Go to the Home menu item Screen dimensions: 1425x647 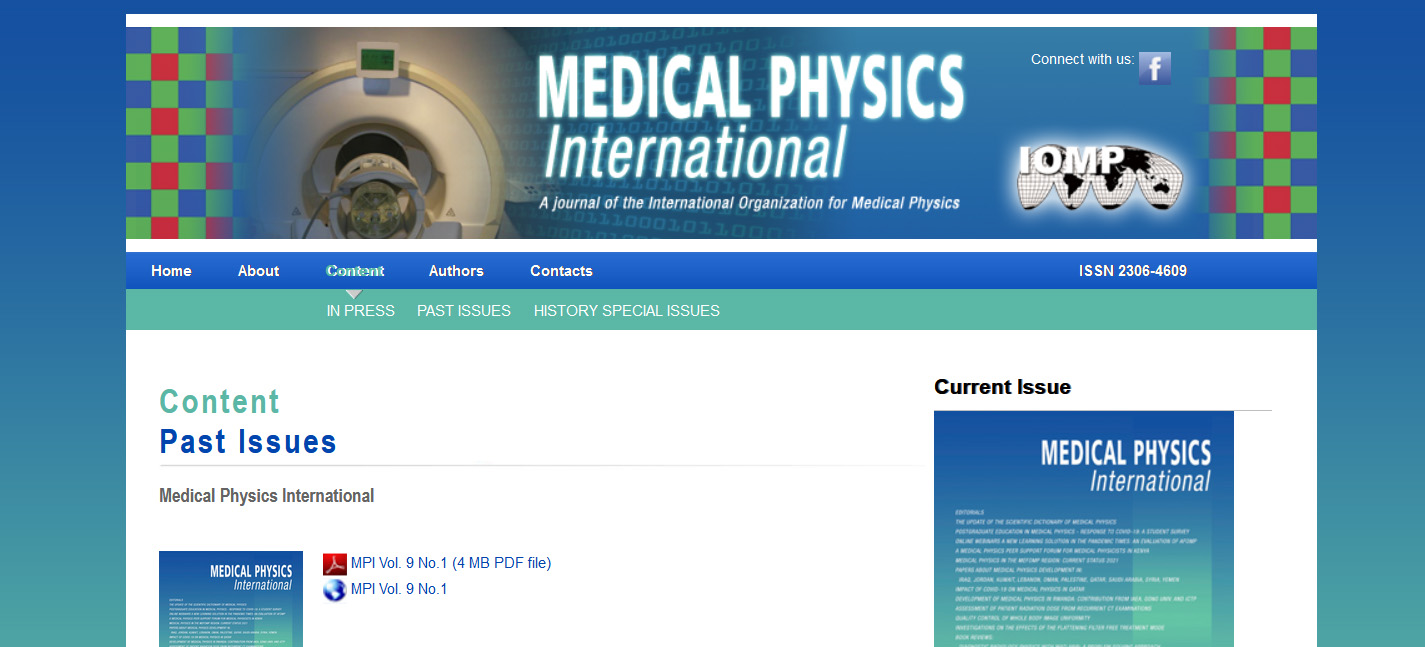click(x=171, y=271)
